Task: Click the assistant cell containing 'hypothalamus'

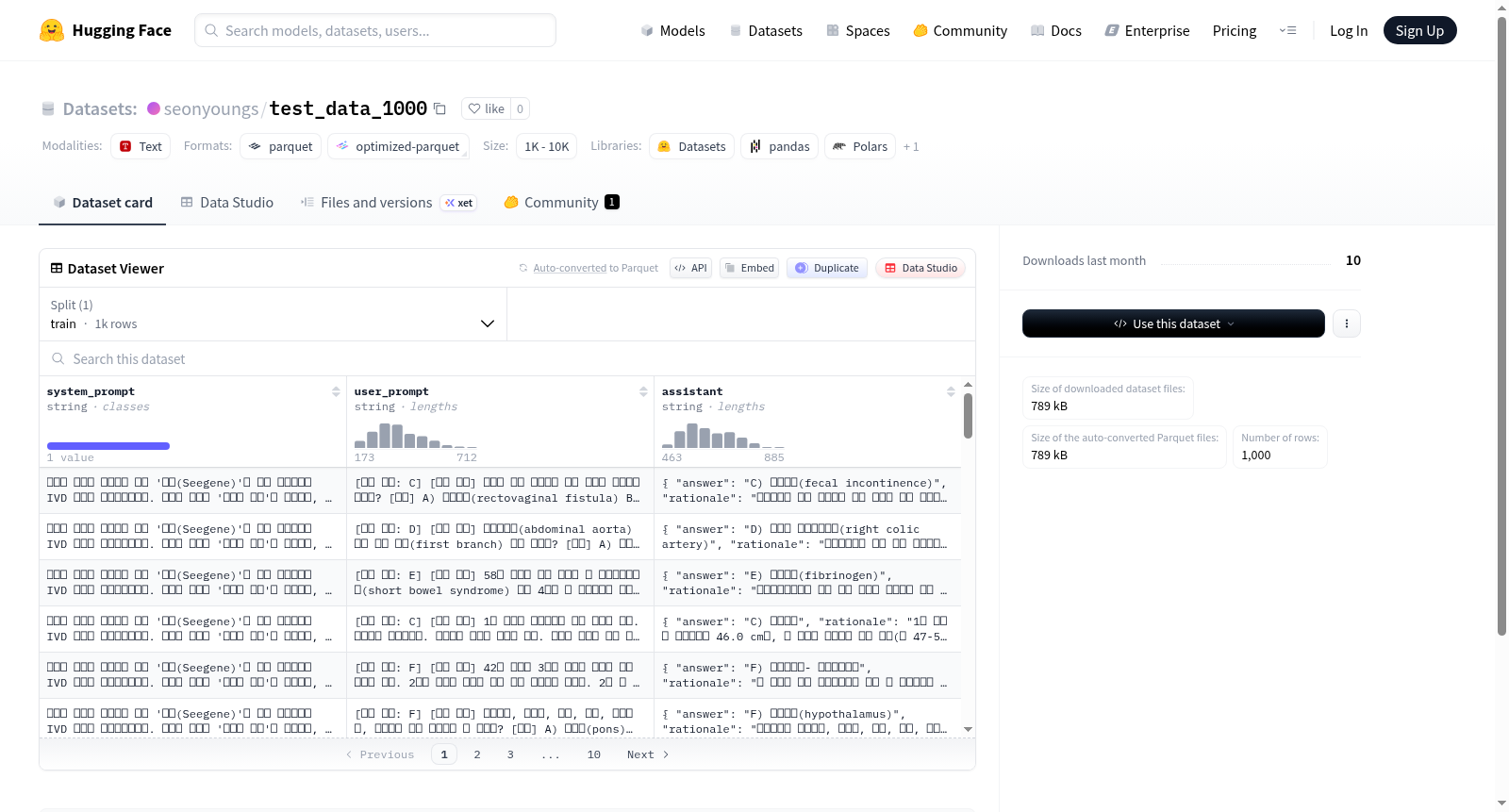Action: pyautogui.click(x=807, y=721)
